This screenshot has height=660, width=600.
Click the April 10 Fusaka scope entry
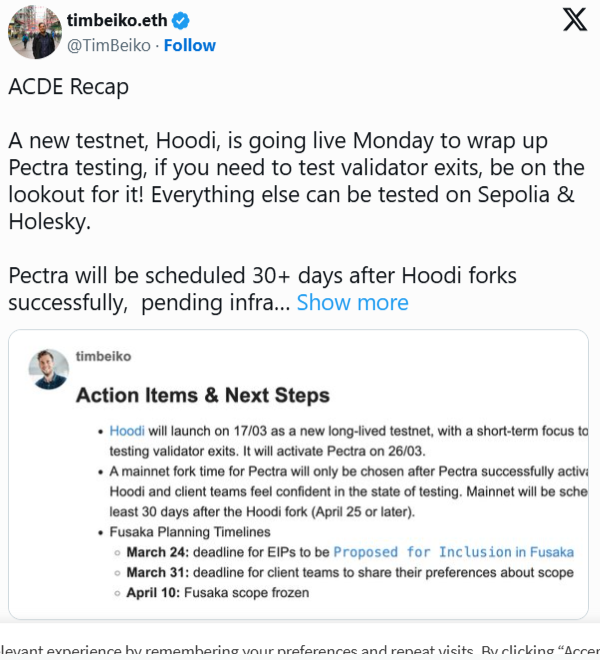pos(218,593)
